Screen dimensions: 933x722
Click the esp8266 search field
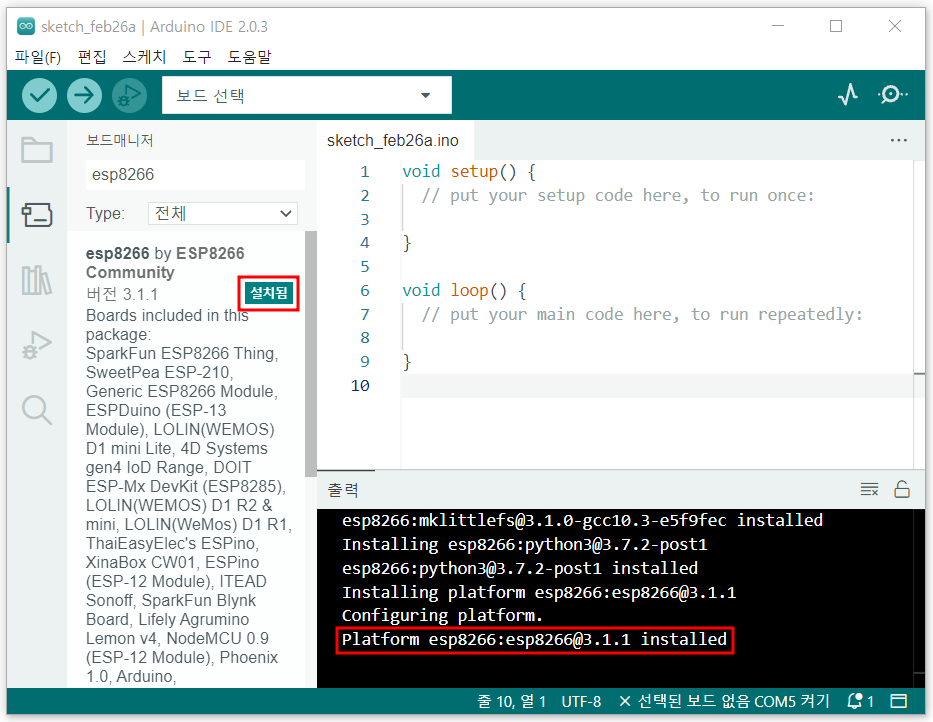coord(195,174)
